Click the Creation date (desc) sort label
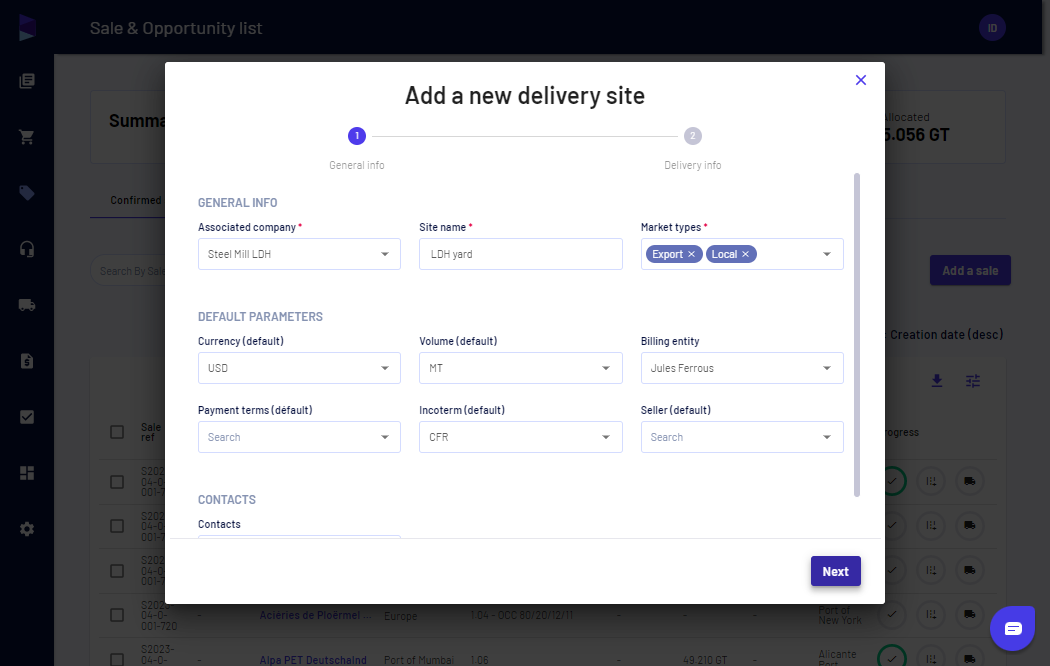 (946, 335)
